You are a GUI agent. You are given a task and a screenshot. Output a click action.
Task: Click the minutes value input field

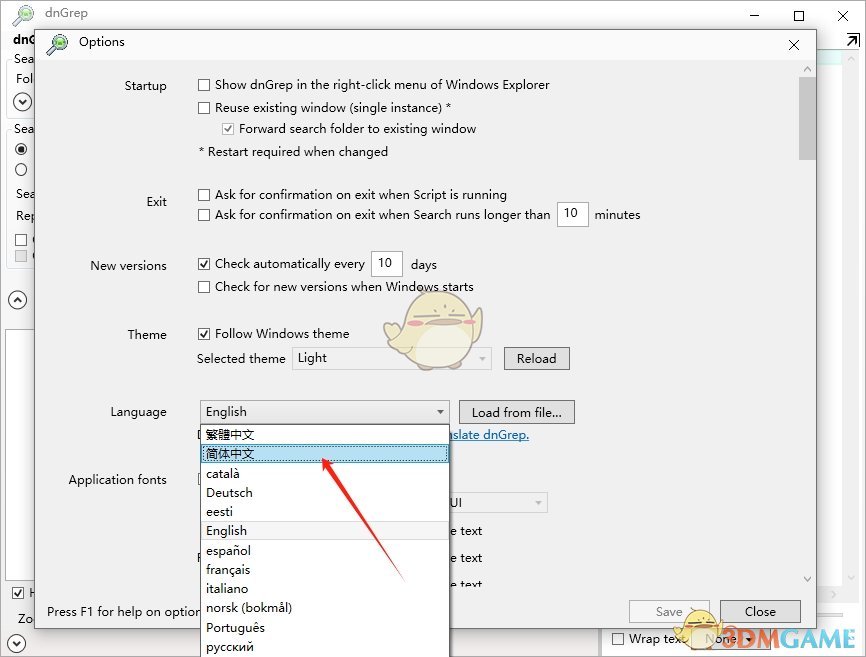click(x=572, y=214)
